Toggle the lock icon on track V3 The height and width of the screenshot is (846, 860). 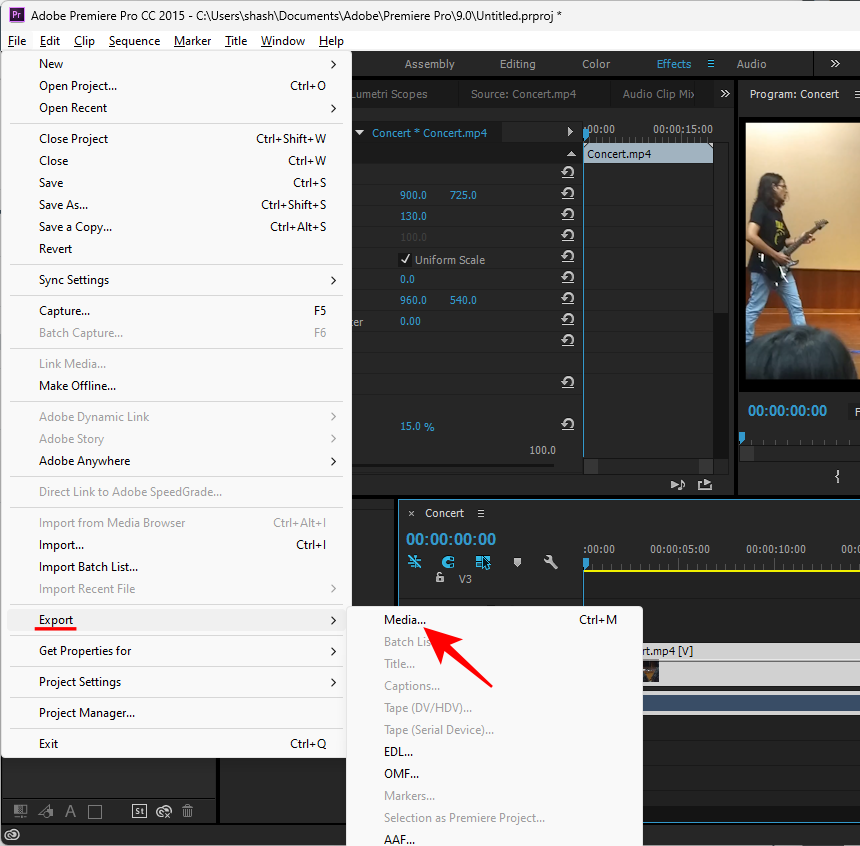click(x=440, y=576)
